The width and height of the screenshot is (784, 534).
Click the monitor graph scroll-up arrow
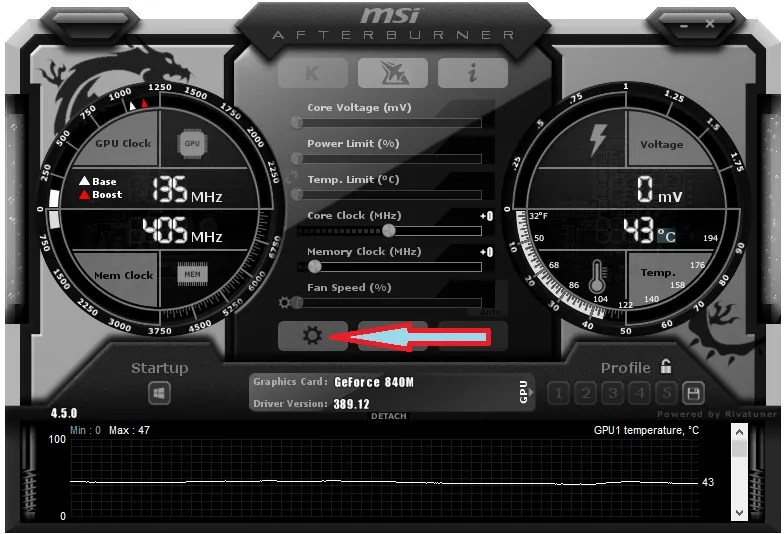[740, 432]
